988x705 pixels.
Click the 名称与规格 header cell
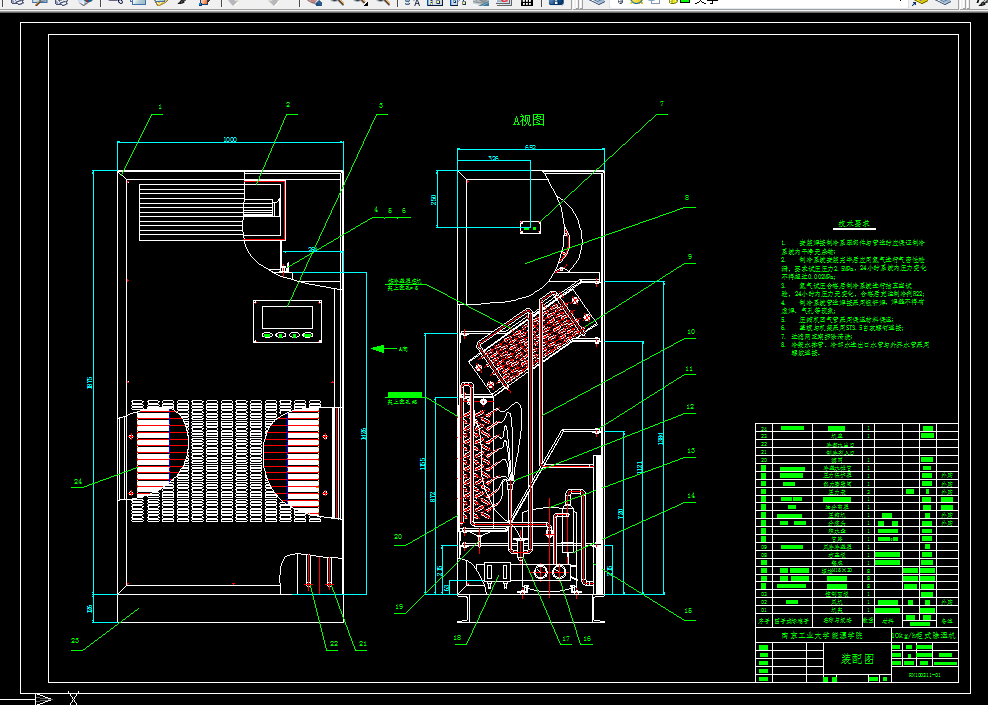[836, 621]
